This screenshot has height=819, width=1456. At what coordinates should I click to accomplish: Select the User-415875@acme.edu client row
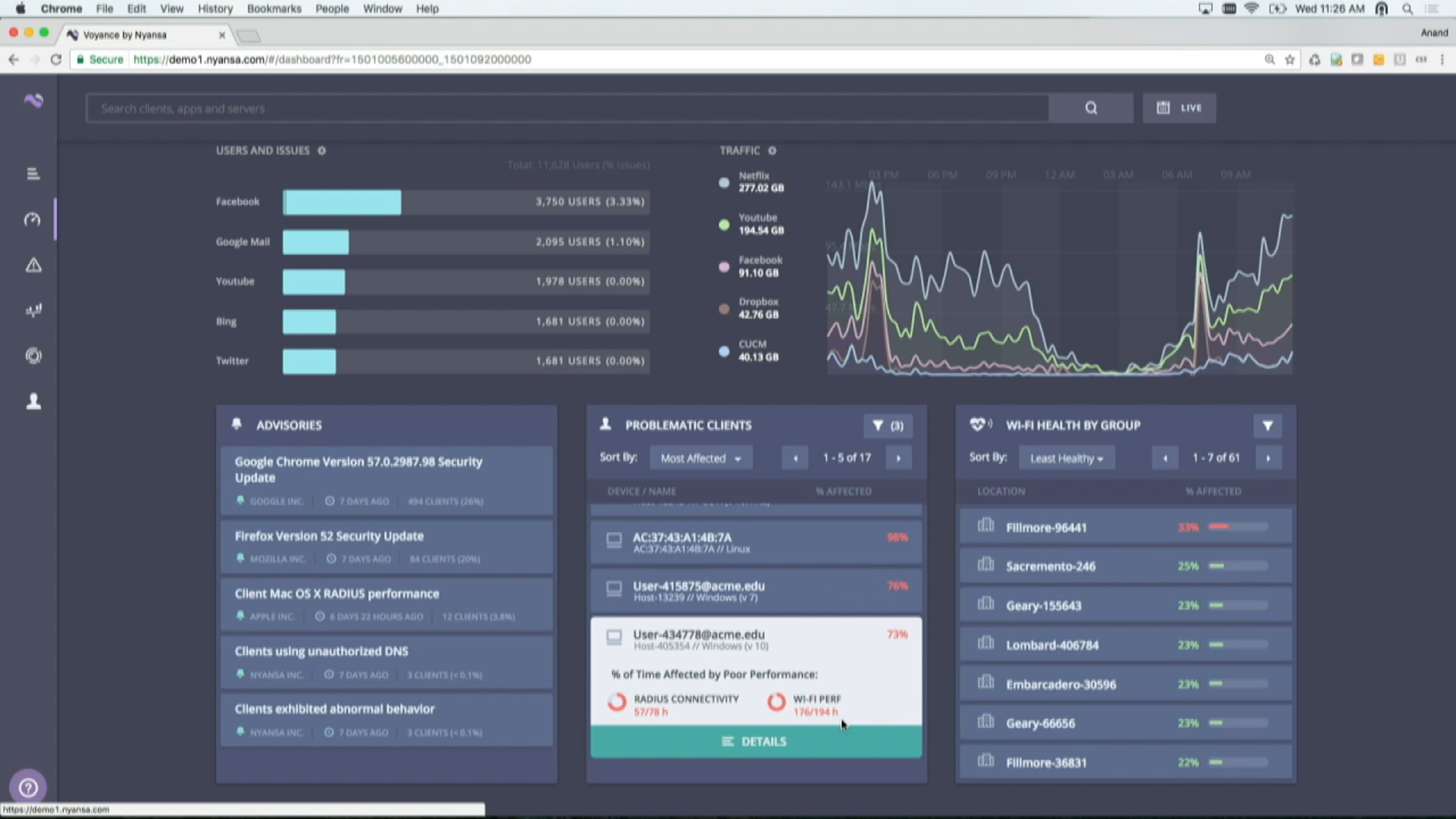[x=756, y=590]
